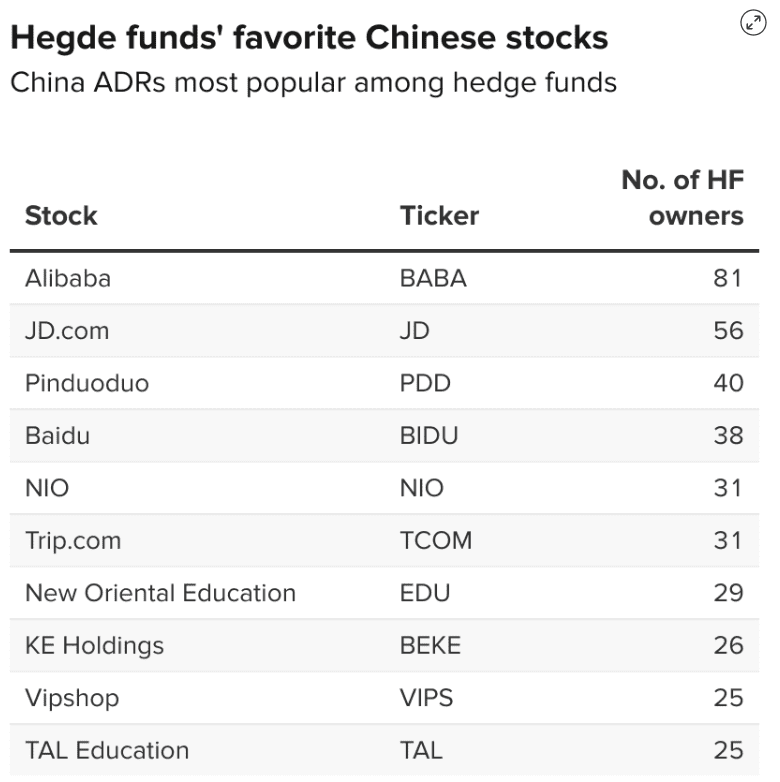This screenshot has height=782, width=780.
Task: Click the EDU ticker symbol
Action: pyautogui.click(x=425, y=593)
